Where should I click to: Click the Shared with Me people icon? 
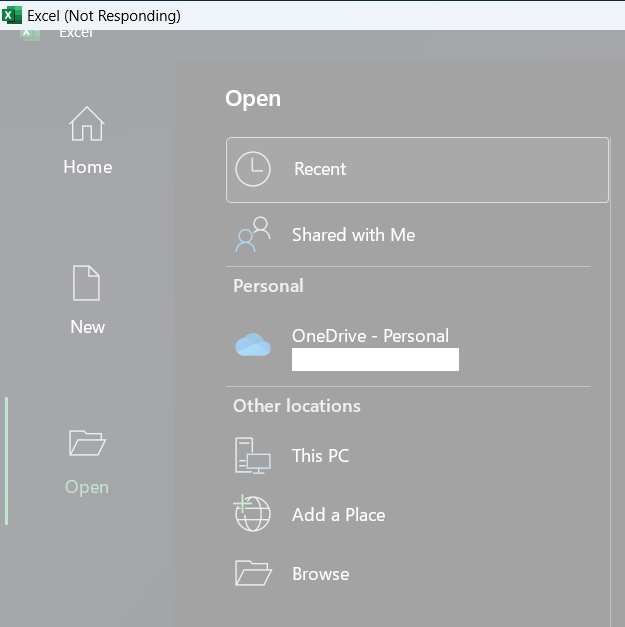(253, 235)
